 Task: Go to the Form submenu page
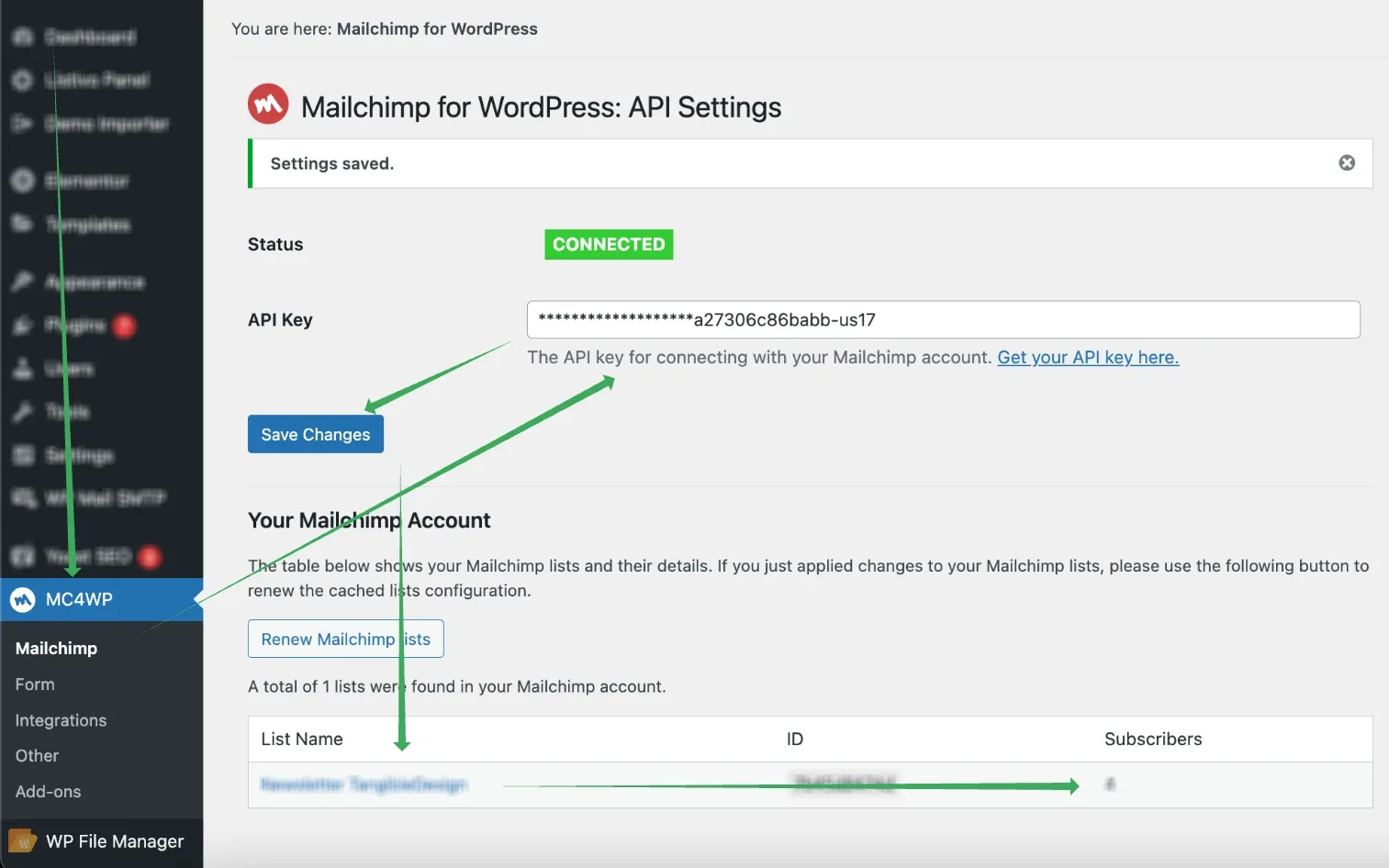(x=35, y=684)
